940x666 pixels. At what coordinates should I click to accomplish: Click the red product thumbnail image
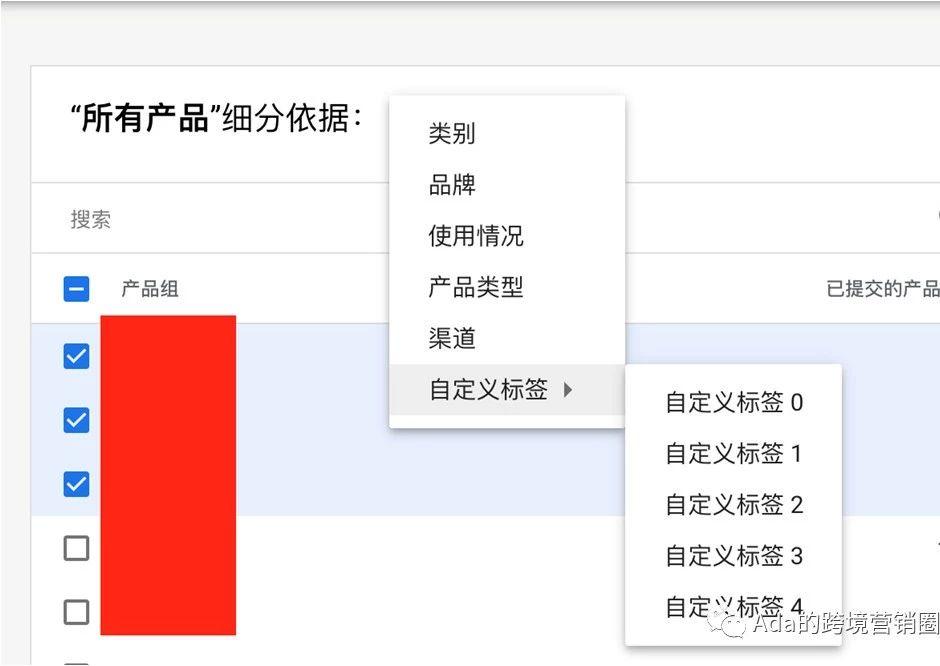click(167, 475)
